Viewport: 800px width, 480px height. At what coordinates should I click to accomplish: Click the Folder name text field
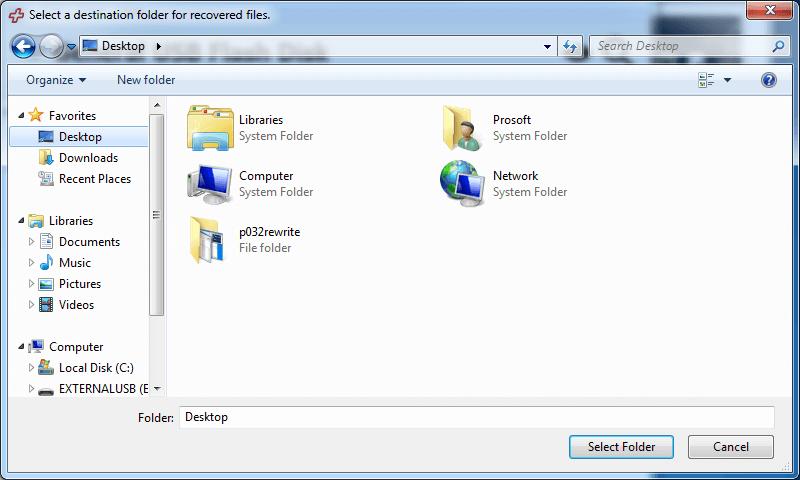[x=477, y=417]
